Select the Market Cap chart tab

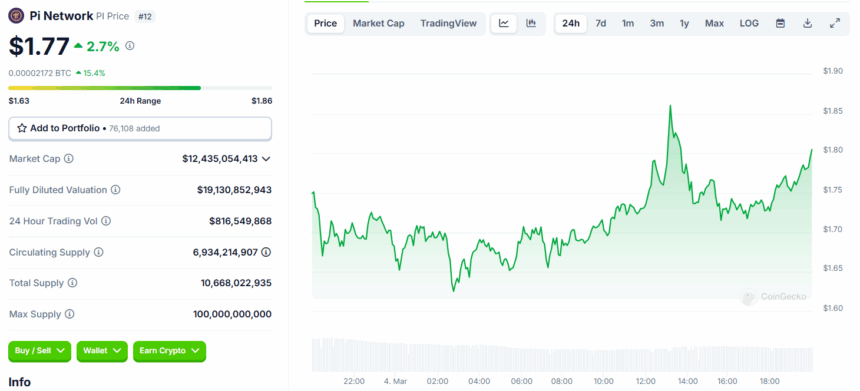pyautogui.click(x=378, y=24)
